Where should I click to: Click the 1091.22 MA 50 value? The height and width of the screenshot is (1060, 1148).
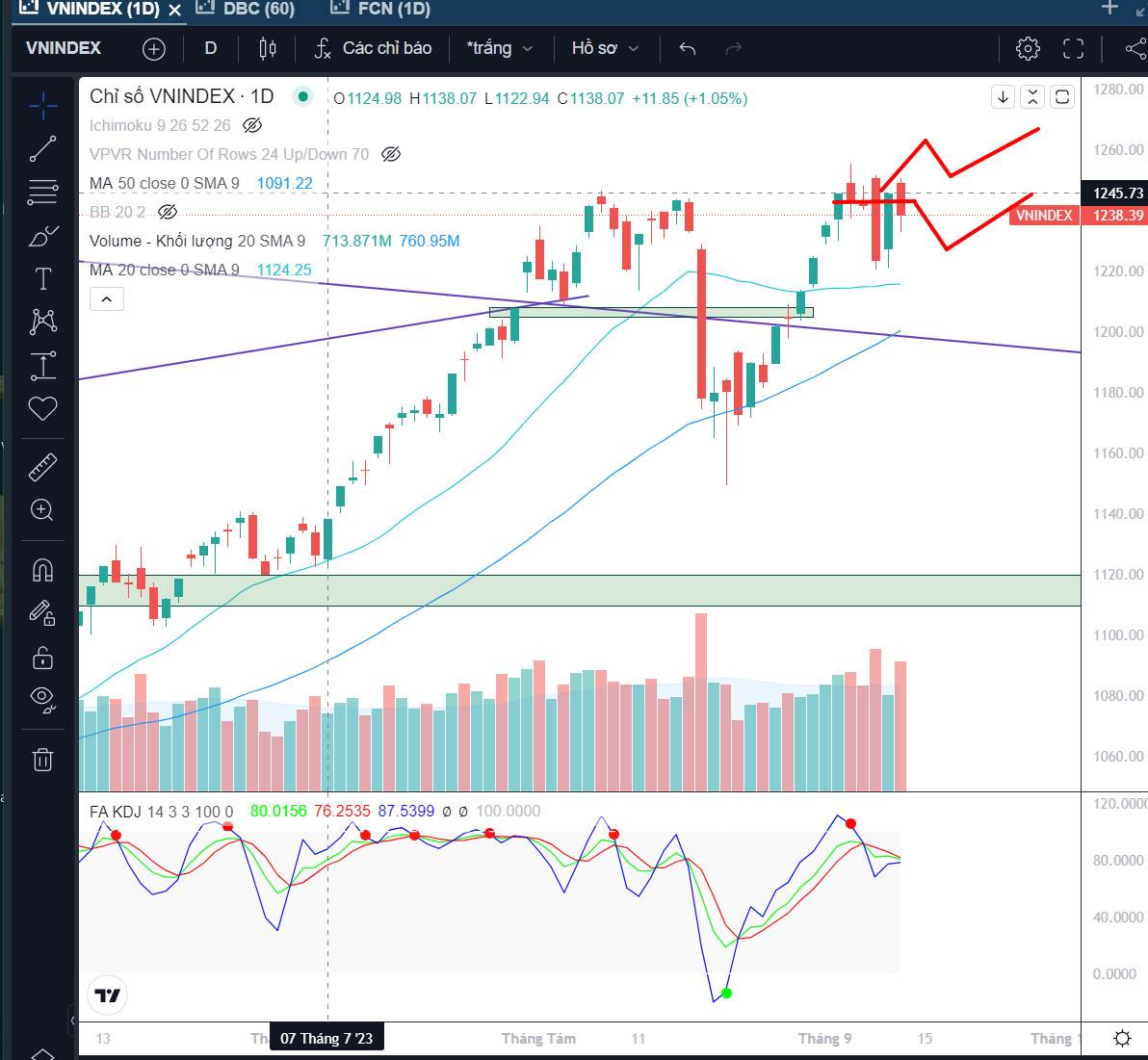tap(284, 183)
